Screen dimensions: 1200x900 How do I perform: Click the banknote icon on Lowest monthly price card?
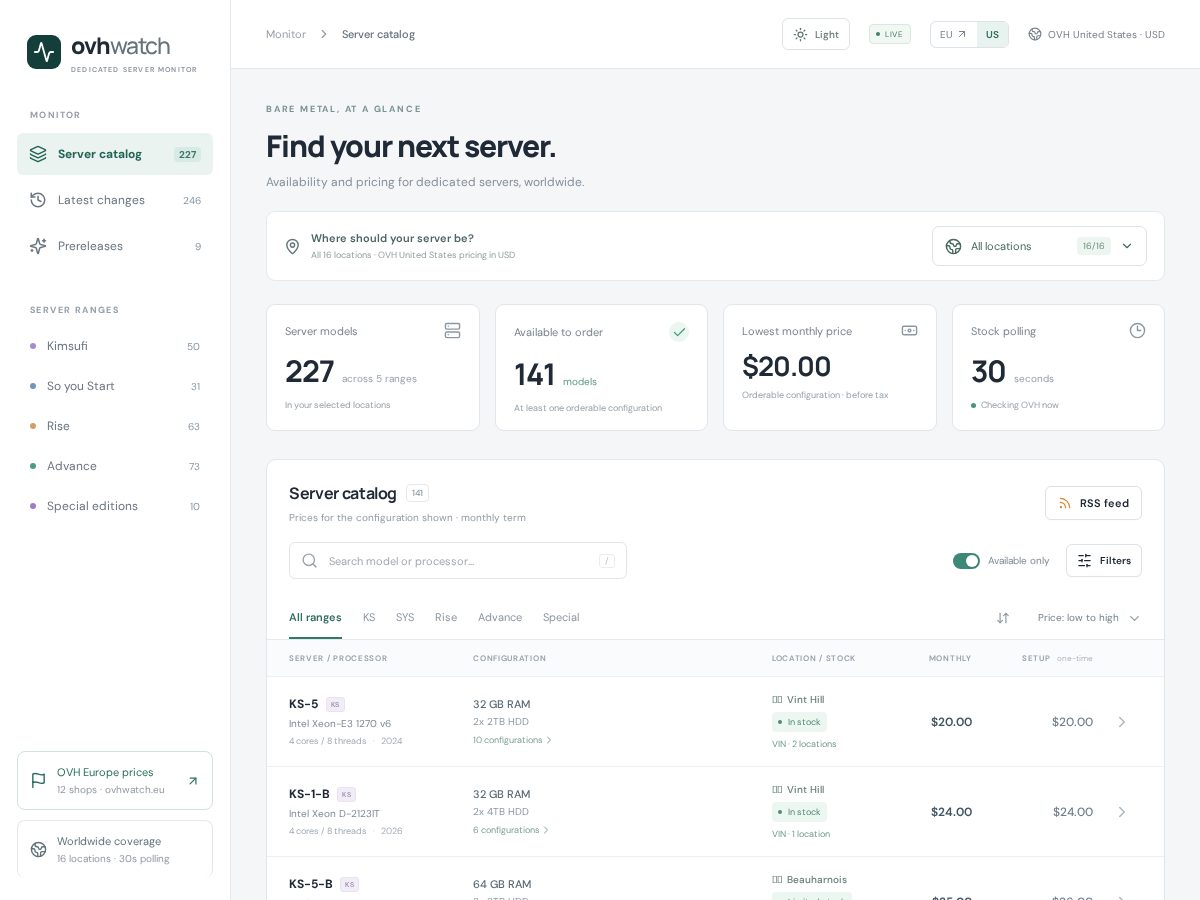(909, 330)
